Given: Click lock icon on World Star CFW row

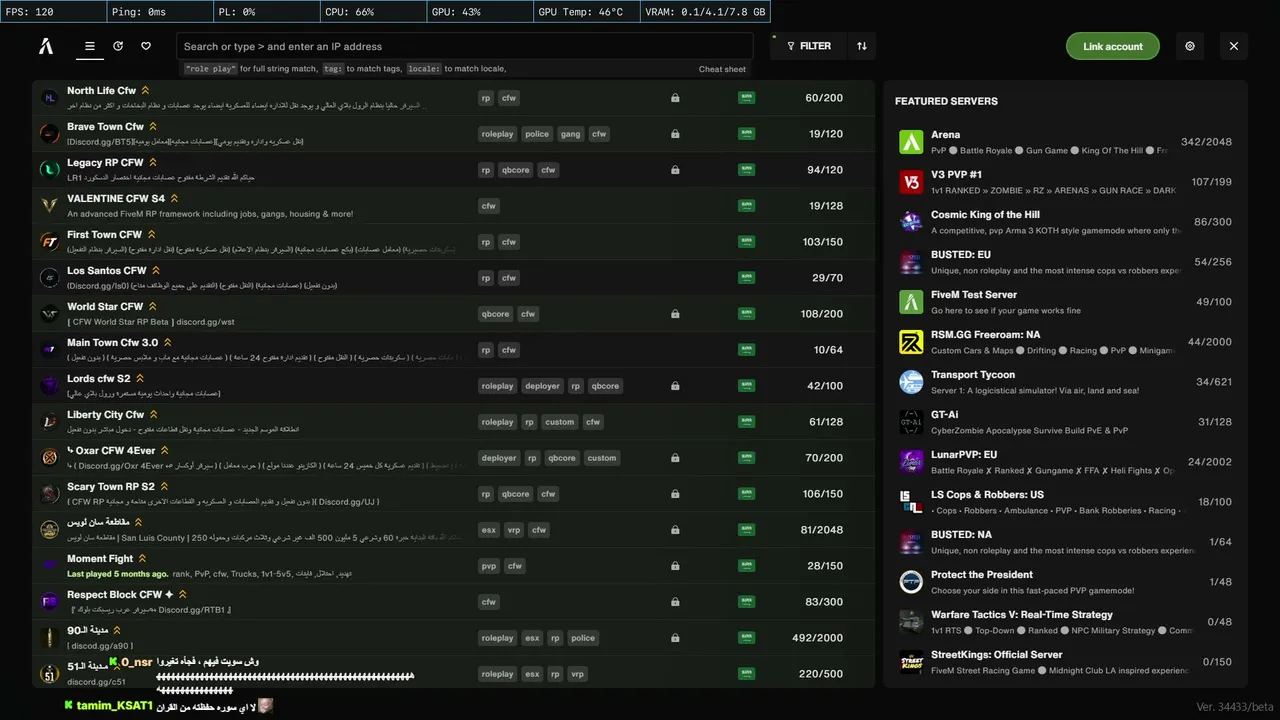Looking at the screenshot, I should click(675, 314).
